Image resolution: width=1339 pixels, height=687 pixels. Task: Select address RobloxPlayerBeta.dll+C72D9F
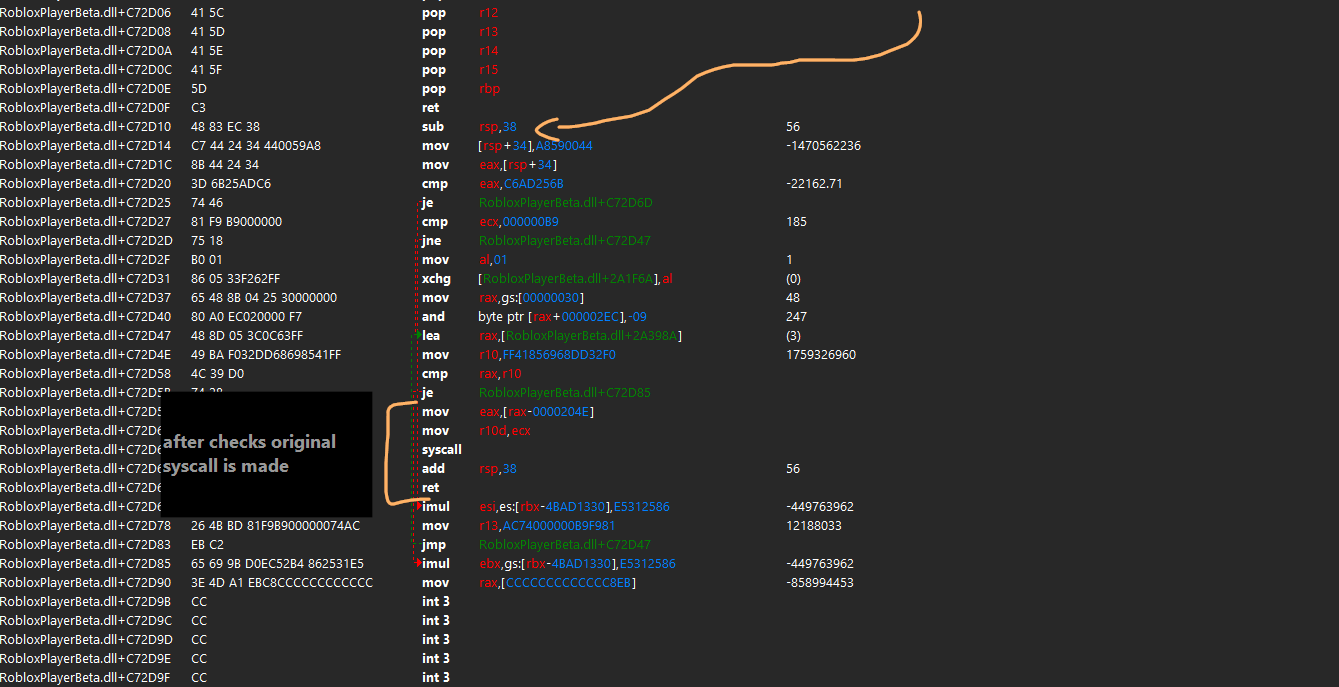pyautogui.click(x=86, y=678)
